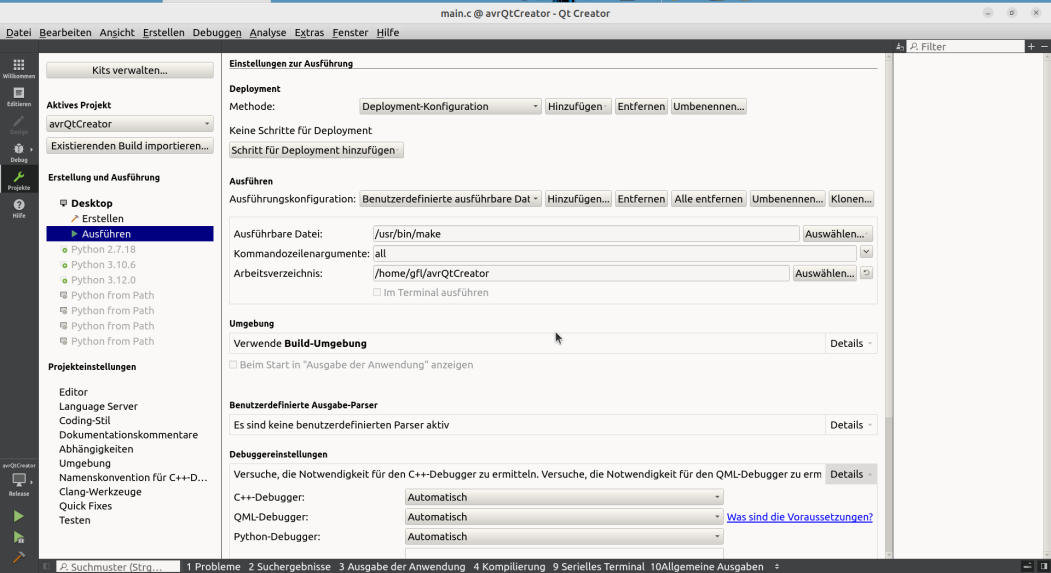The image size is (1051, 573).
Task: Focus Ausführbare Datei input field
Action: (x=586, y=234)
